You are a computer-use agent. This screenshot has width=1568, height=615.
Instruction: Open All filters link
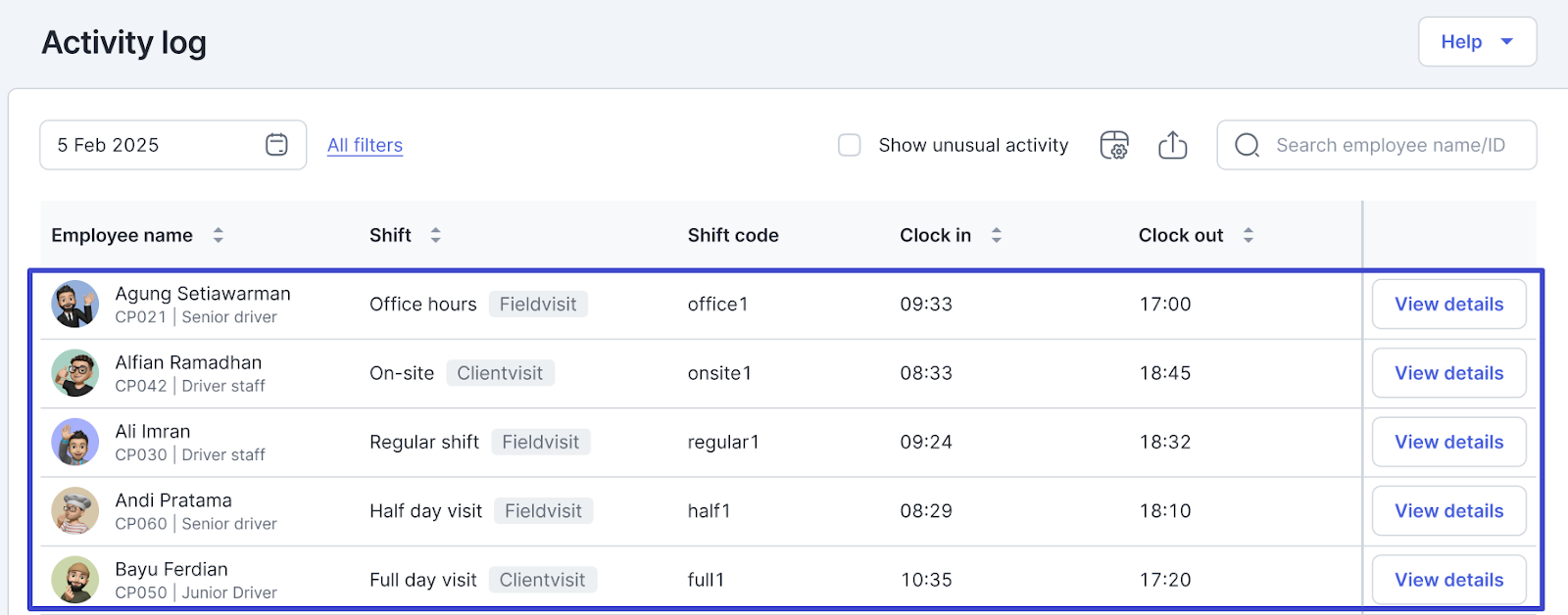(365, 145)
